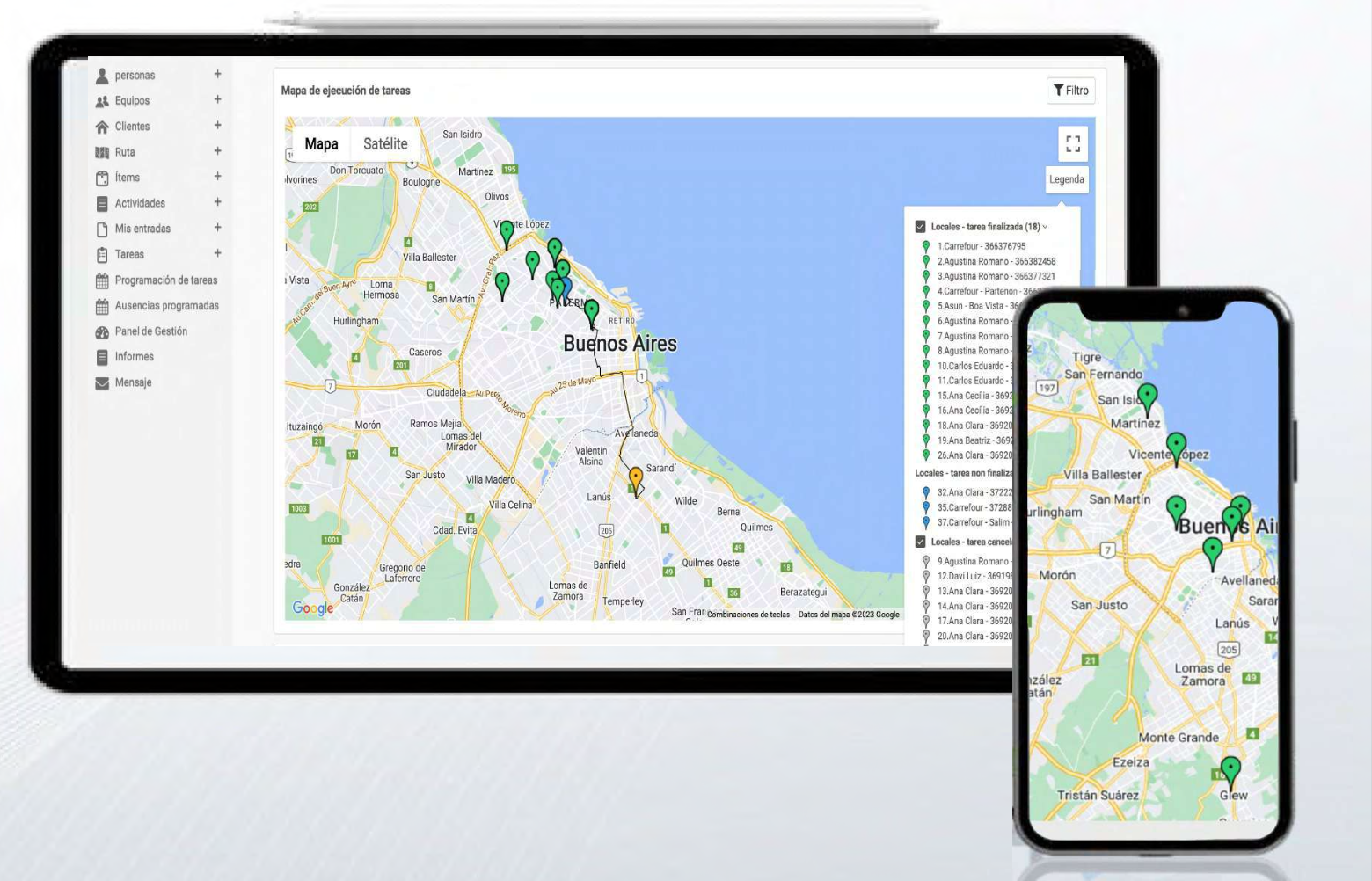The width and height of the screenshot is (1372, 881).
Task: Click the Panel de Gestión dashboard icon
Action: (102, 331)
